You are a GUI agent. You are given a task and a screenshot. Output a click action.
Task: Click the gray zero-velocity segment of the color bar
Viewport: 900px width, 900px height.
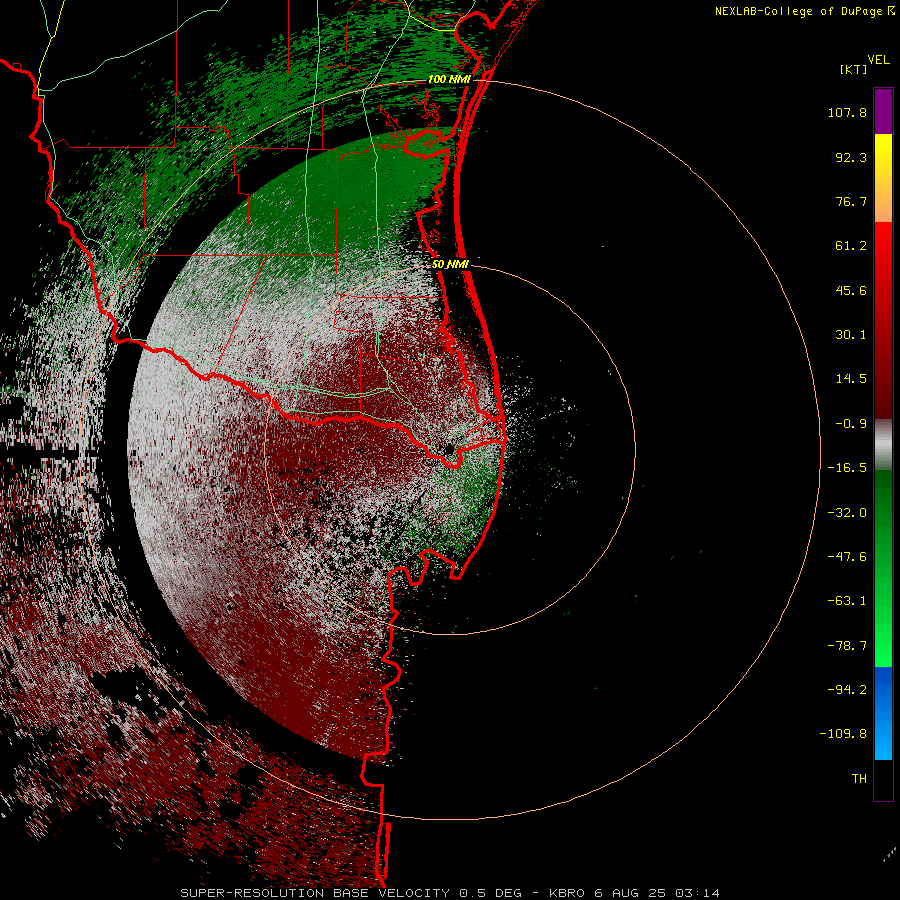point(883,445)
